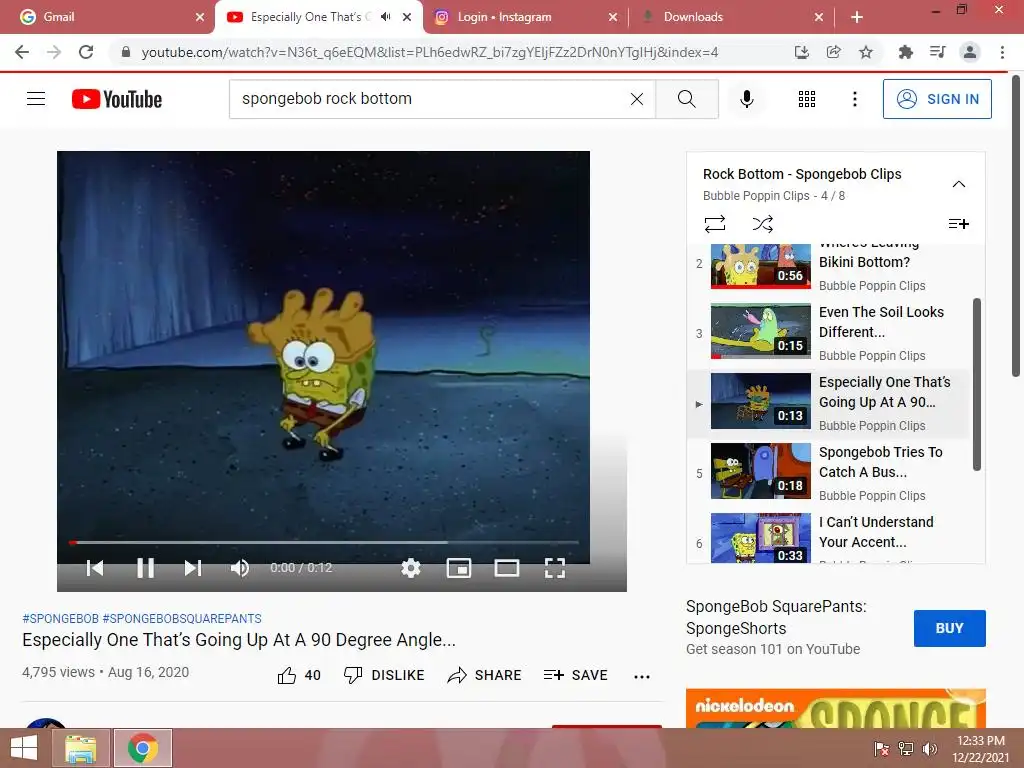The width and height of the screenshot is (1024, 768).
Task: Open YouTube settings three-dot menu
Action: (854, 99)
